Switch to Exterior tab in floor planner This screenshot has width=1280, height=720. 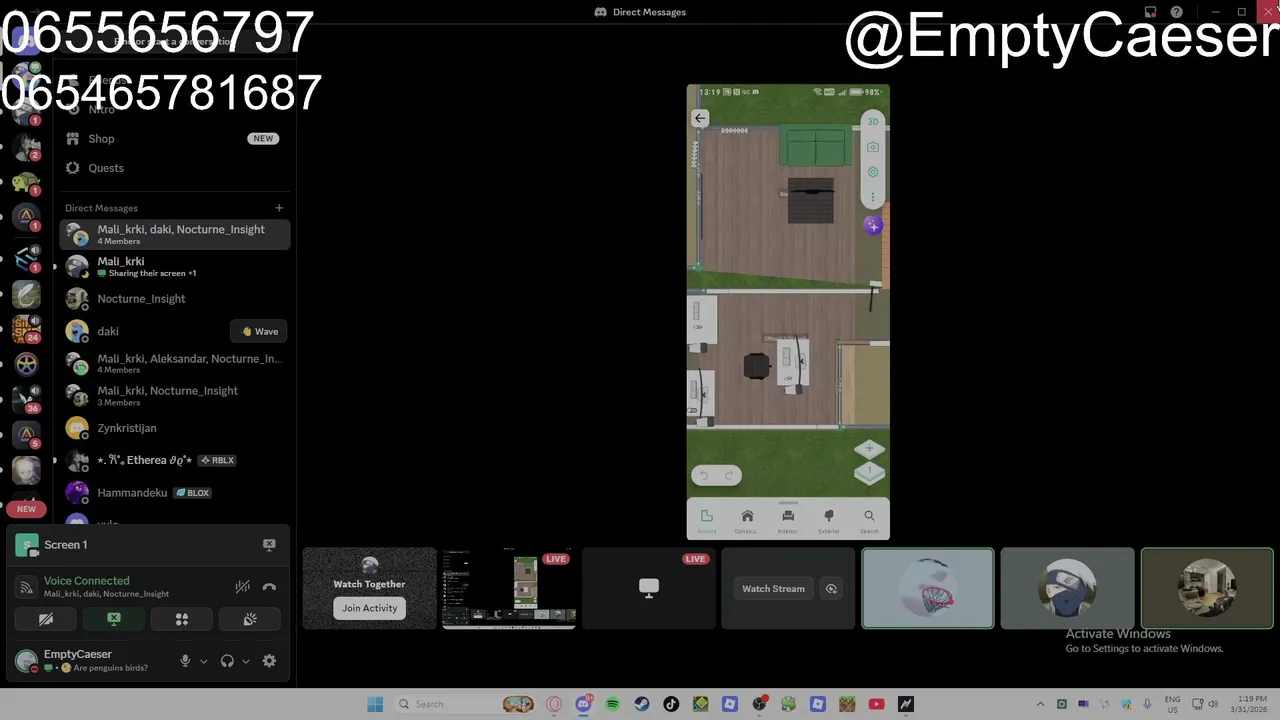828,520
